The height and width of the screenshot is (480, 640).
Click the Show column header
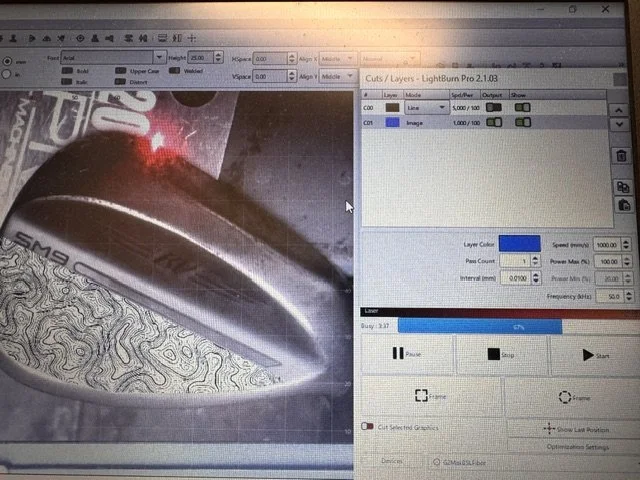coord(558,95)
